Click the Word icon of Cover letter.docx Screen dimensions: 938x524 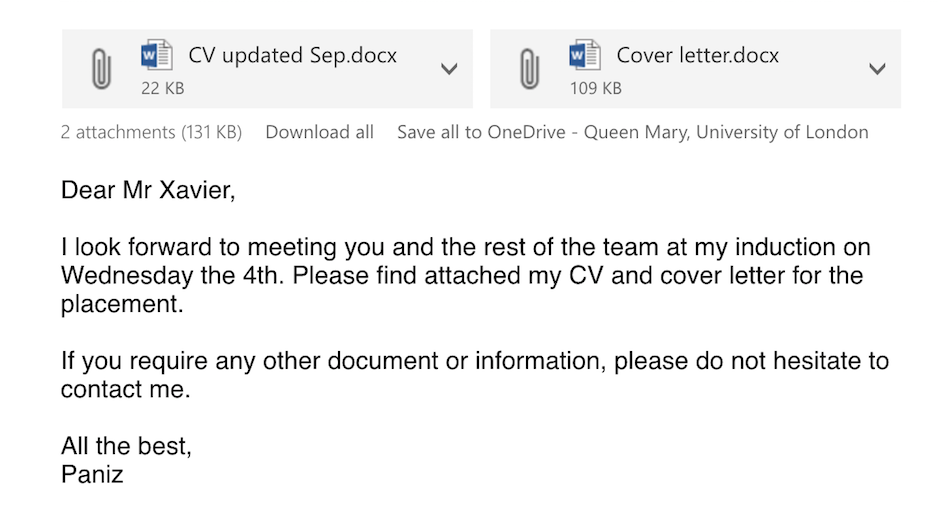click(585, 55)
